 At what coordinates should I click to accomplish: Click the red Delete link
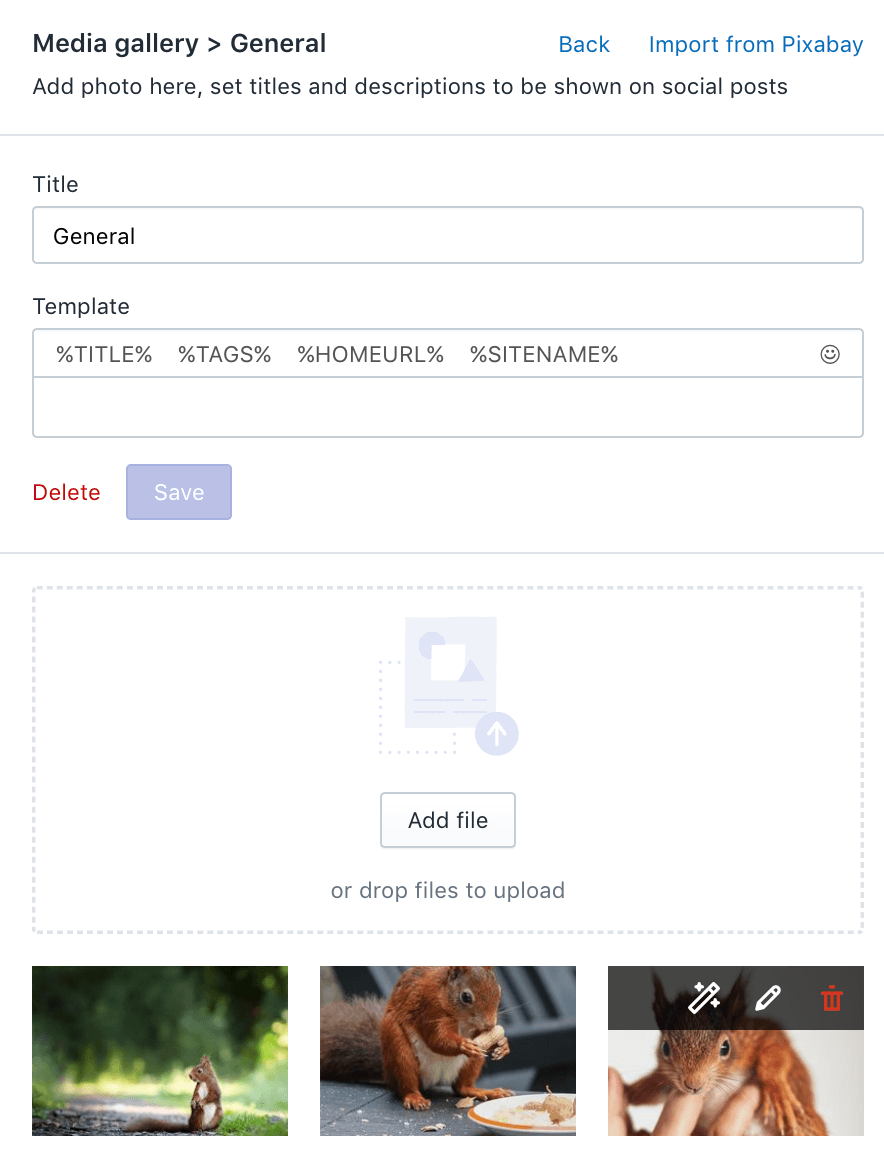66,492
